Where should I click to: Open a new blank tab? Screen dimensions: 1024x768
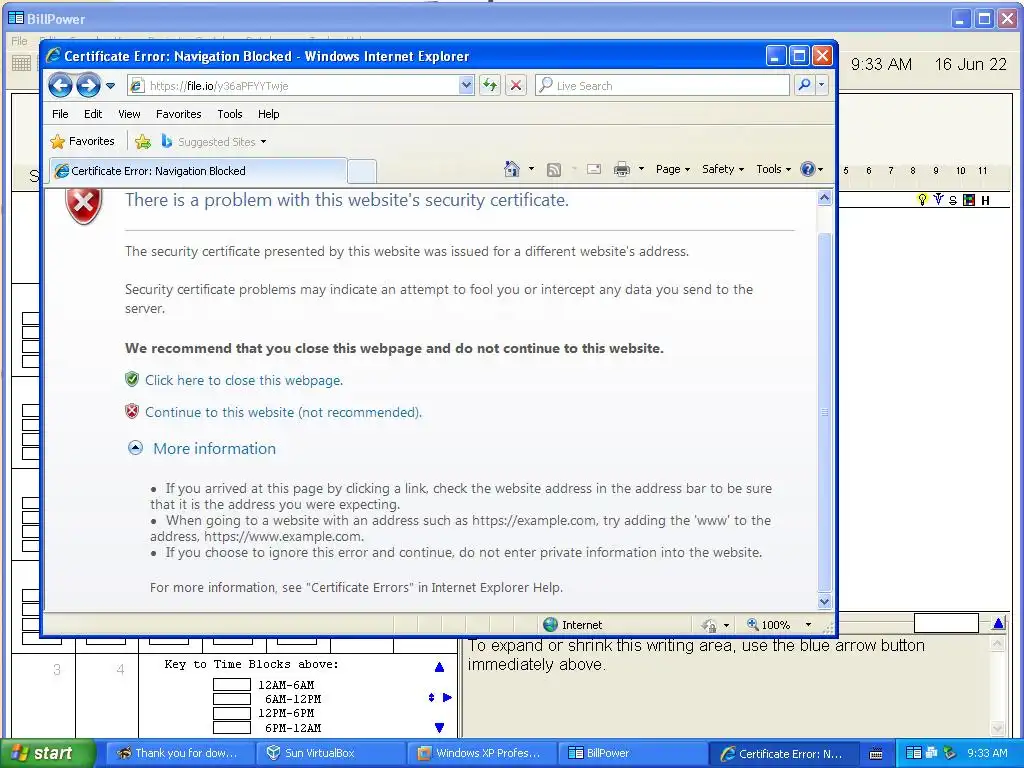tap(362, 171)
